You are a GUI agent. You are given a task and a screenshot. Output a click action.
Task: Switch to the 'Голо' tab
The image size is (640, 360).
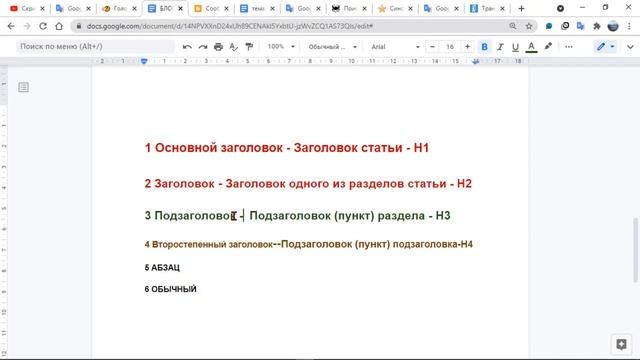click(119, 9)
